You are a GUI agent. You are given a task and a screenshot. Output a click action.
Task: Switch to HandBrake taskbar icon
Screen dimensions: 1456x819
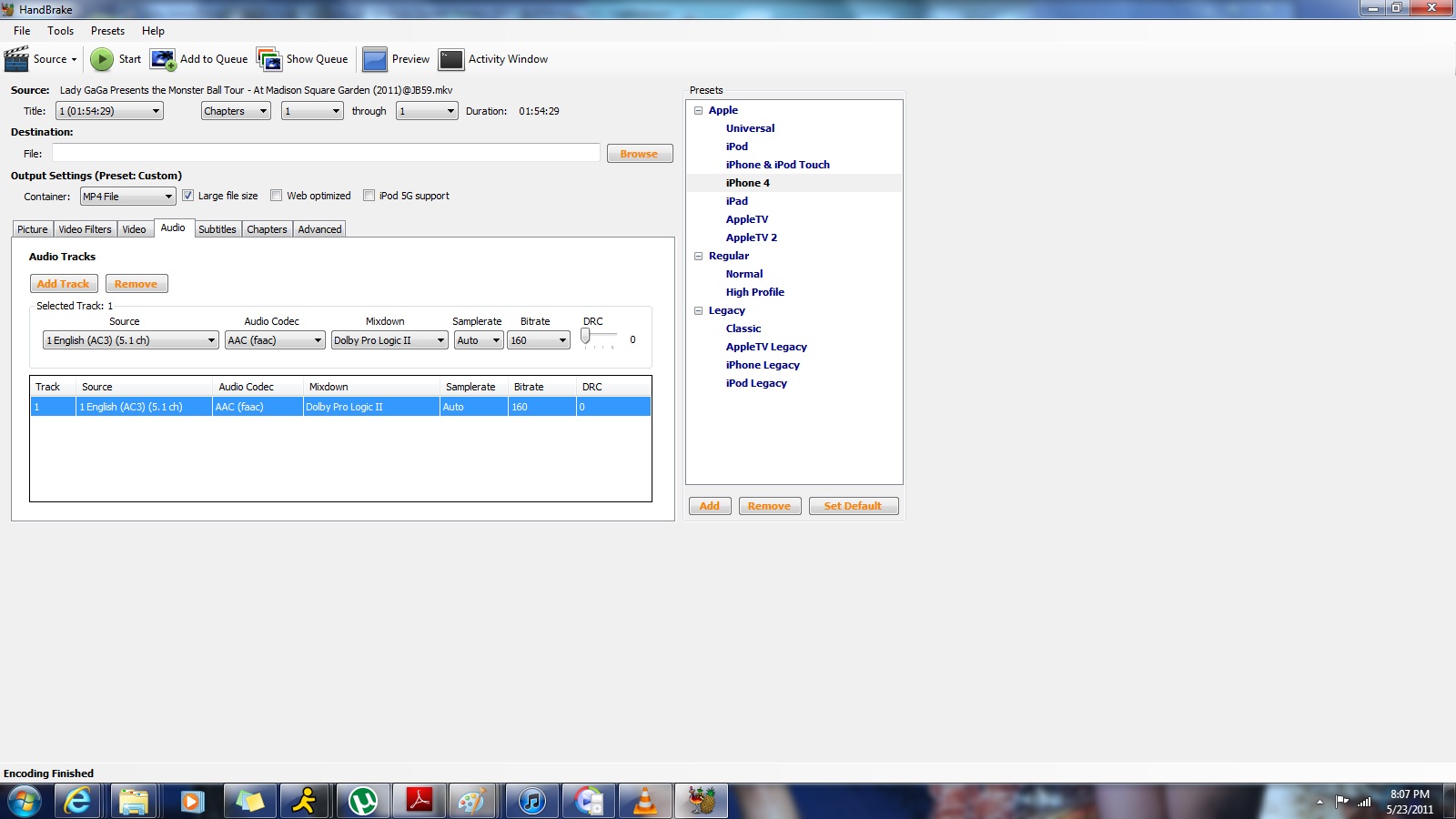(x=702, y=802)
